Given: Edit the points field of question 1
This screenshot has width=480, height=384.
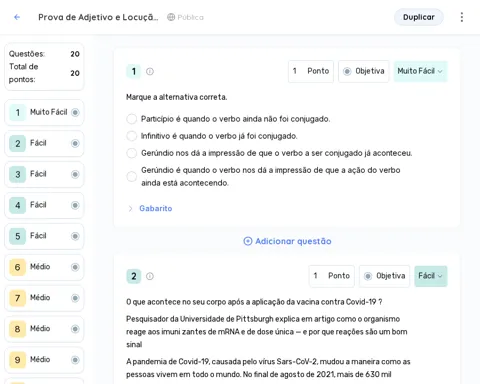Looking at the screenshot, I should (311, 71).
